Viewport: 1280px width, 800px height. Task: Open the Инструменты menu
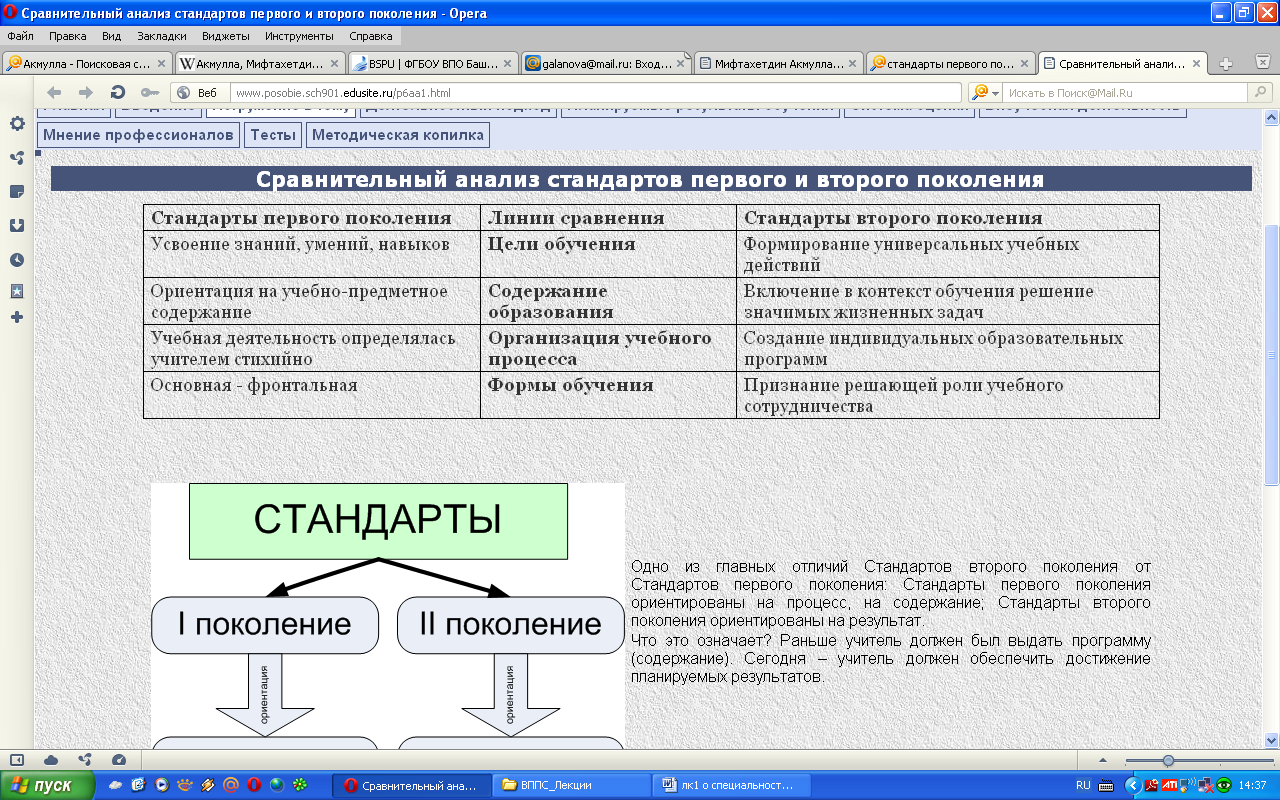point(299,35)
